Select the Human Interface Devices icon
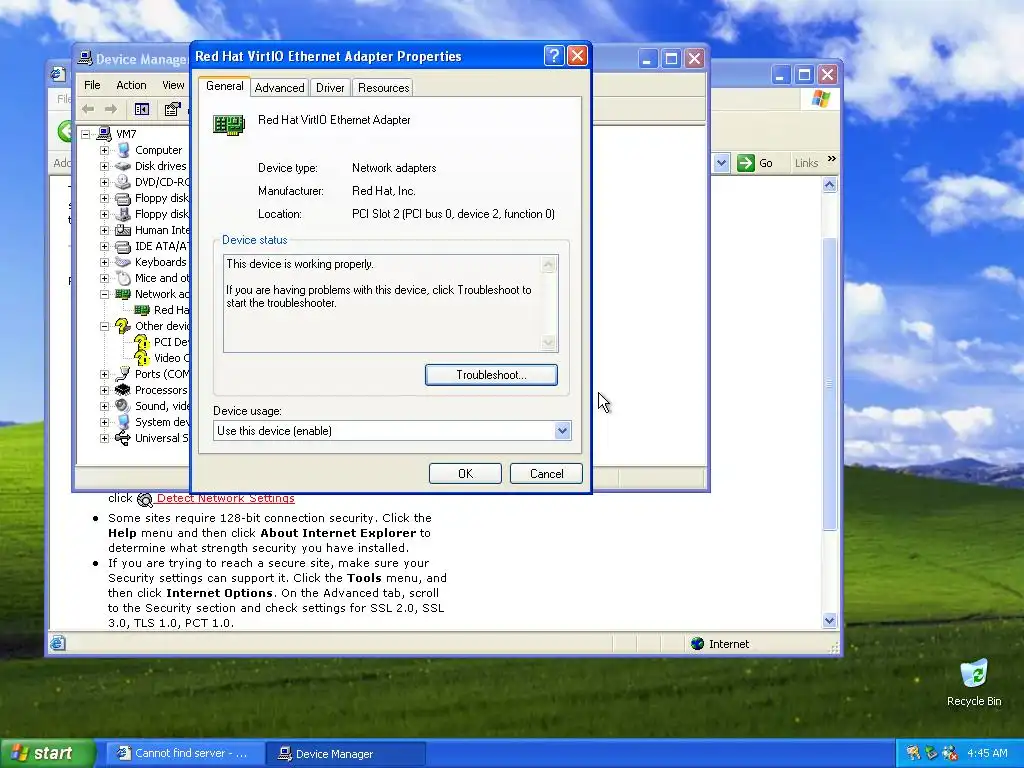The image size is (1024, 768). point(123,230)
